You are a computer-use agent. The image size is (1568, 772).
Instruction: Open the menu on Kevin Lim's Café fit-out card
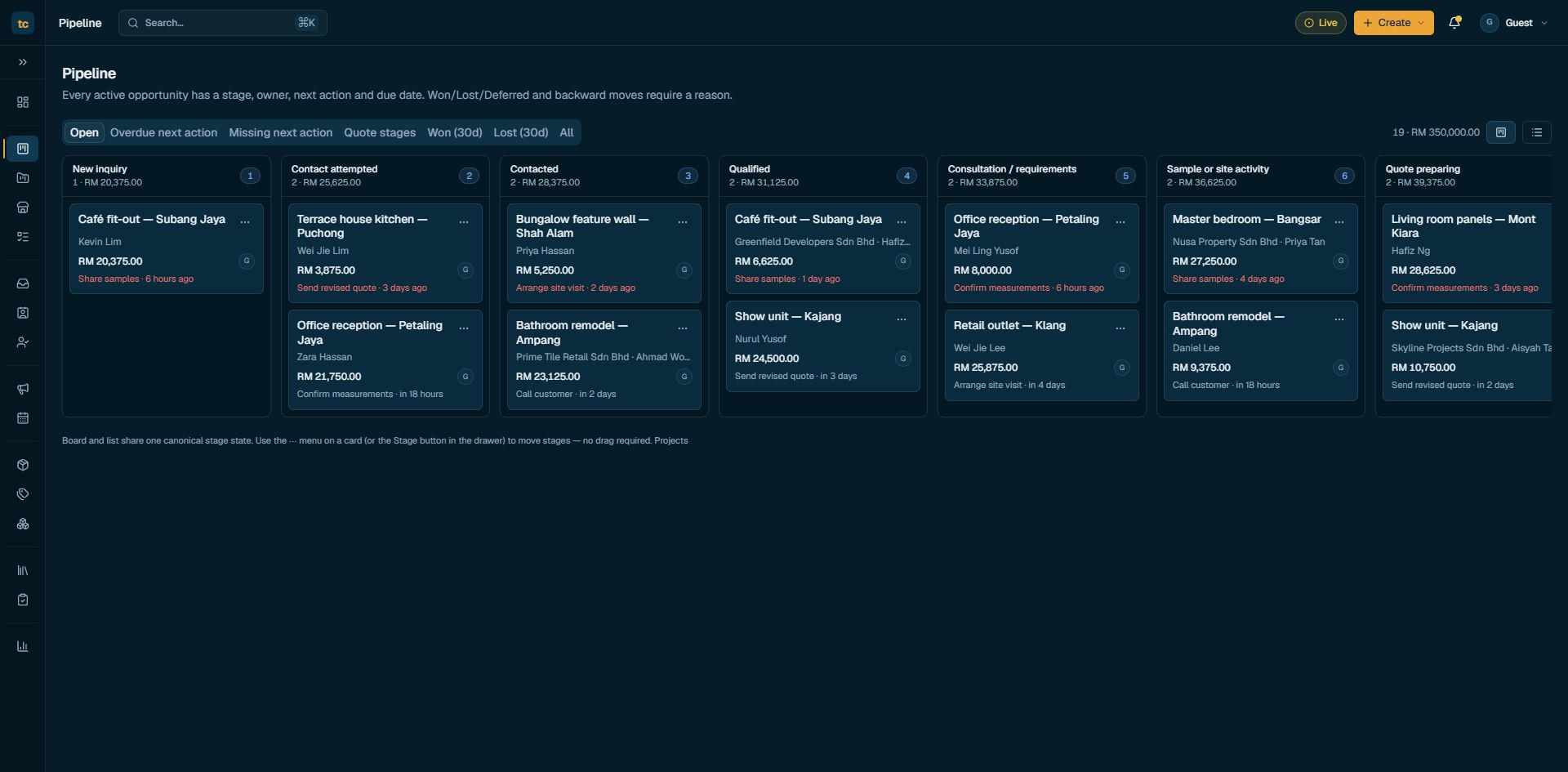(245, 221)
